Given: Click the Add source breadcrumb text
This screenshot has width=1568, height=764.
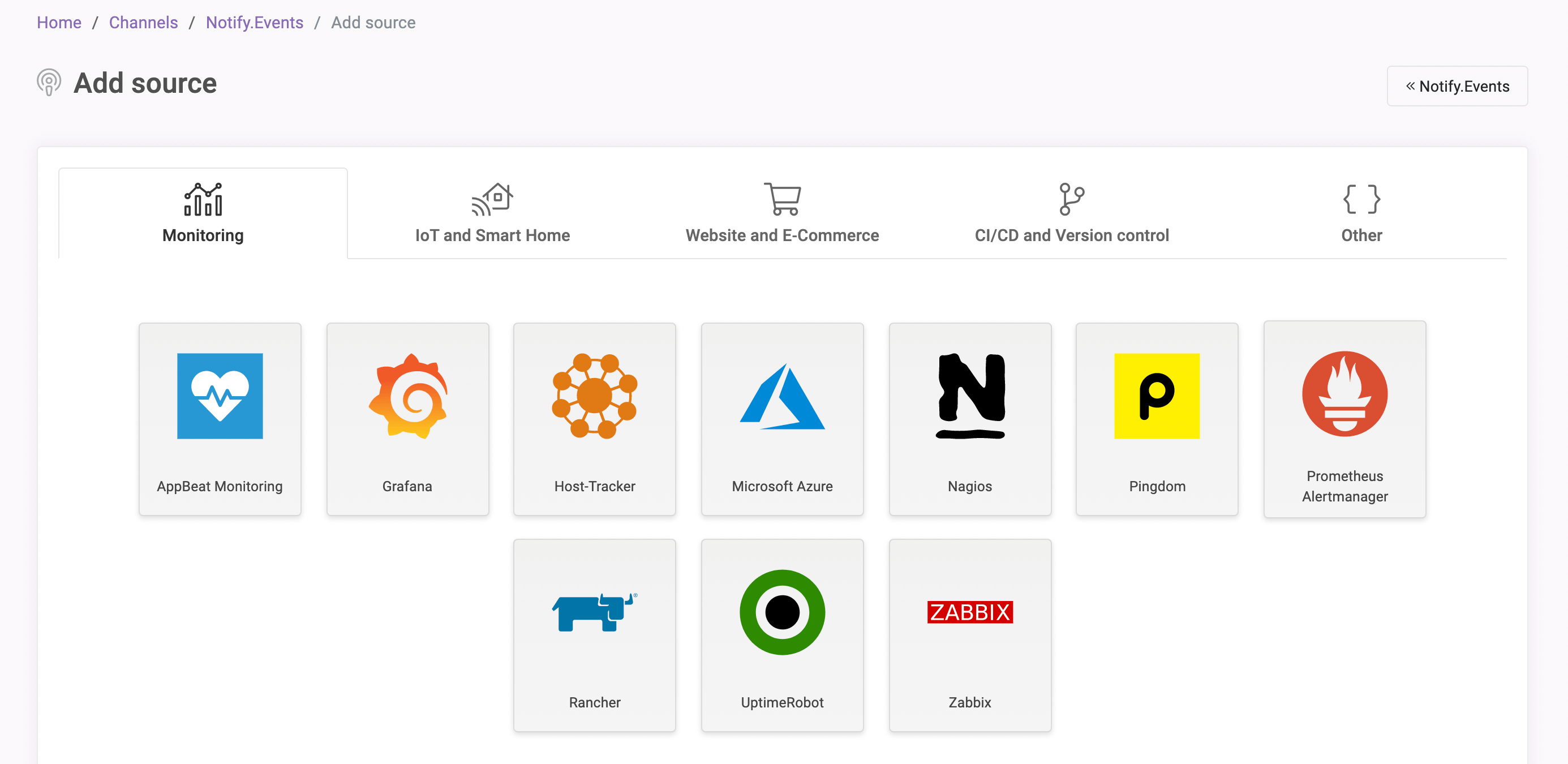Looking at the screenshot, I should [373, 23].
